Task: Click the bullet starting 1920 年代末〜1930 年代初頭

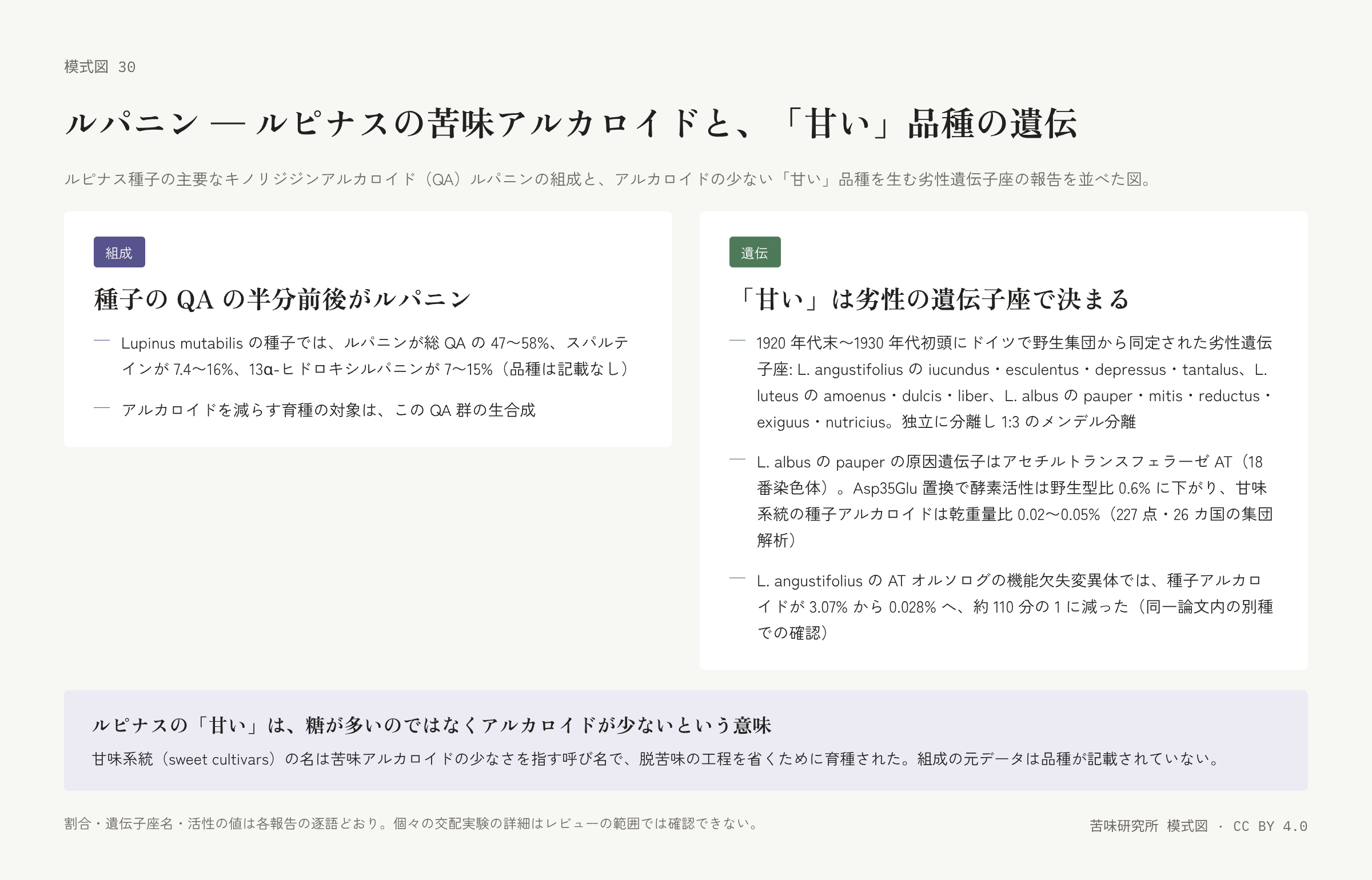Action: (x=1015, y=382)
